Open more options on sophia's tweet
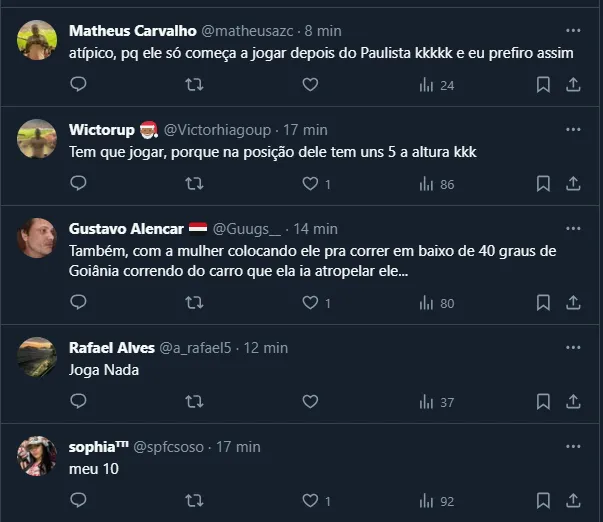The image size is (603, 522). pyautogui.click(x=573, y=446)
